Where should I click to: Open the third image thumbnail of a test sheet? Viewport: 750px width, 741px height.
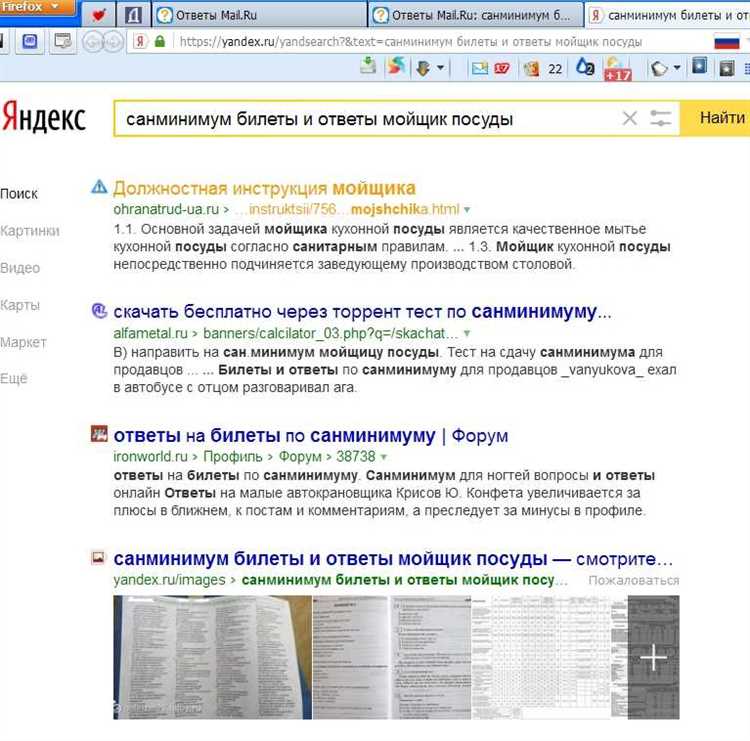(430, 657)
